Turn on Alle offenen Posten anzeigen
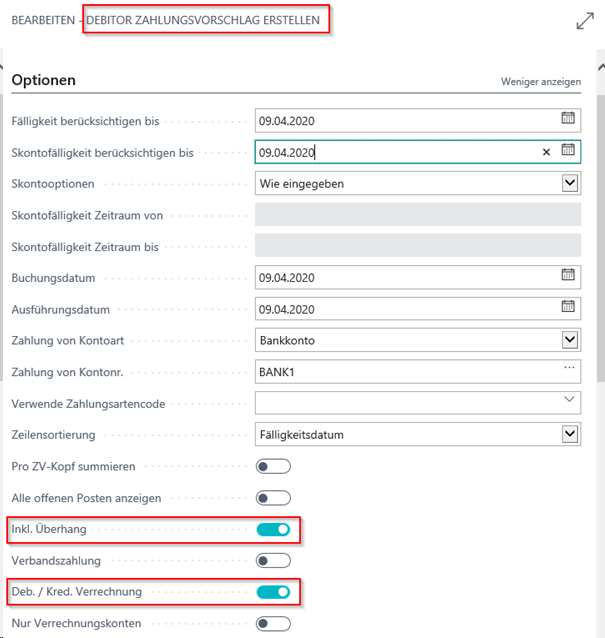605x638 pixels. pyautogui.click(x=273, y=498)
